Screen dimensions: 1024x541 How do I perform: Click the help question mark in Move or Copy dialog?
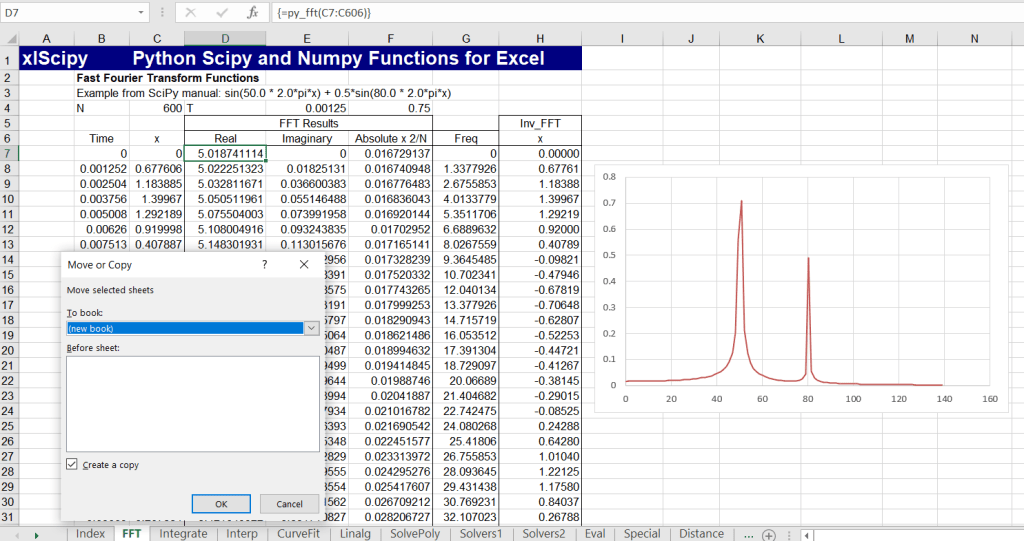tap(264, 265)
